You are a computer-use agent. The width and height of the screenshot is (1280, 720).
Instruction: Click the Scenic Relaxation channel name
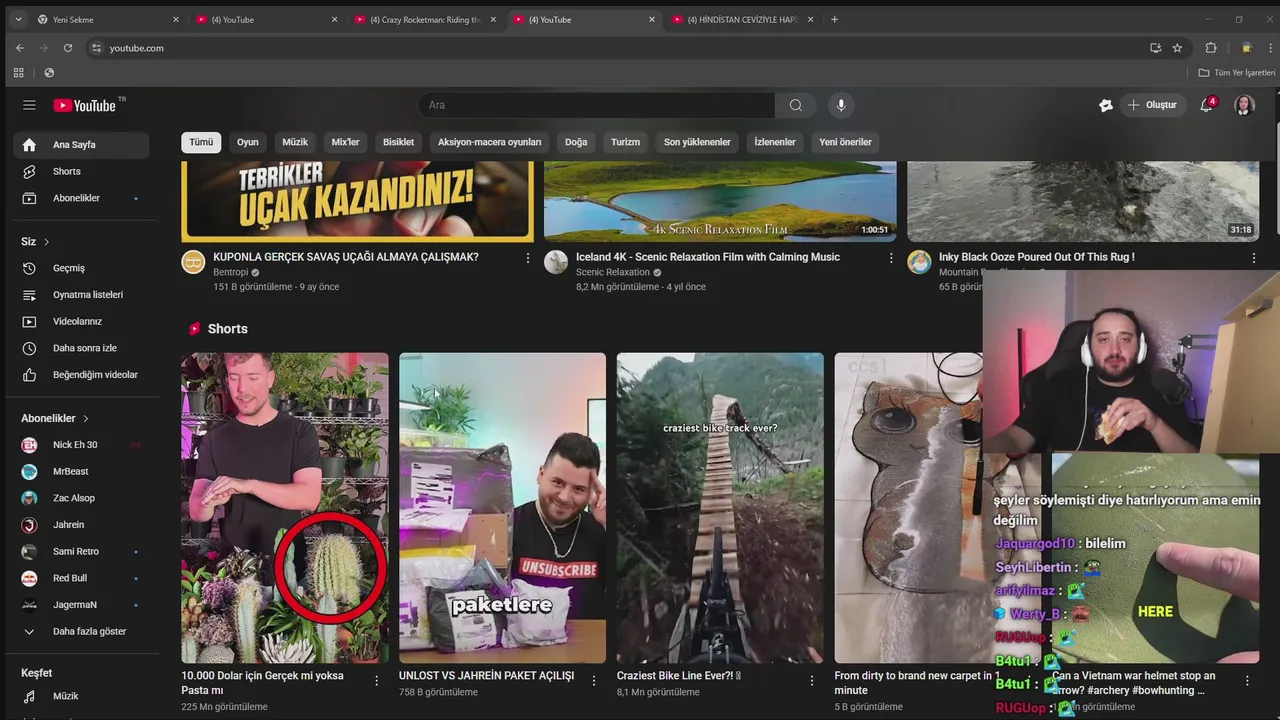tap(613, 272)
